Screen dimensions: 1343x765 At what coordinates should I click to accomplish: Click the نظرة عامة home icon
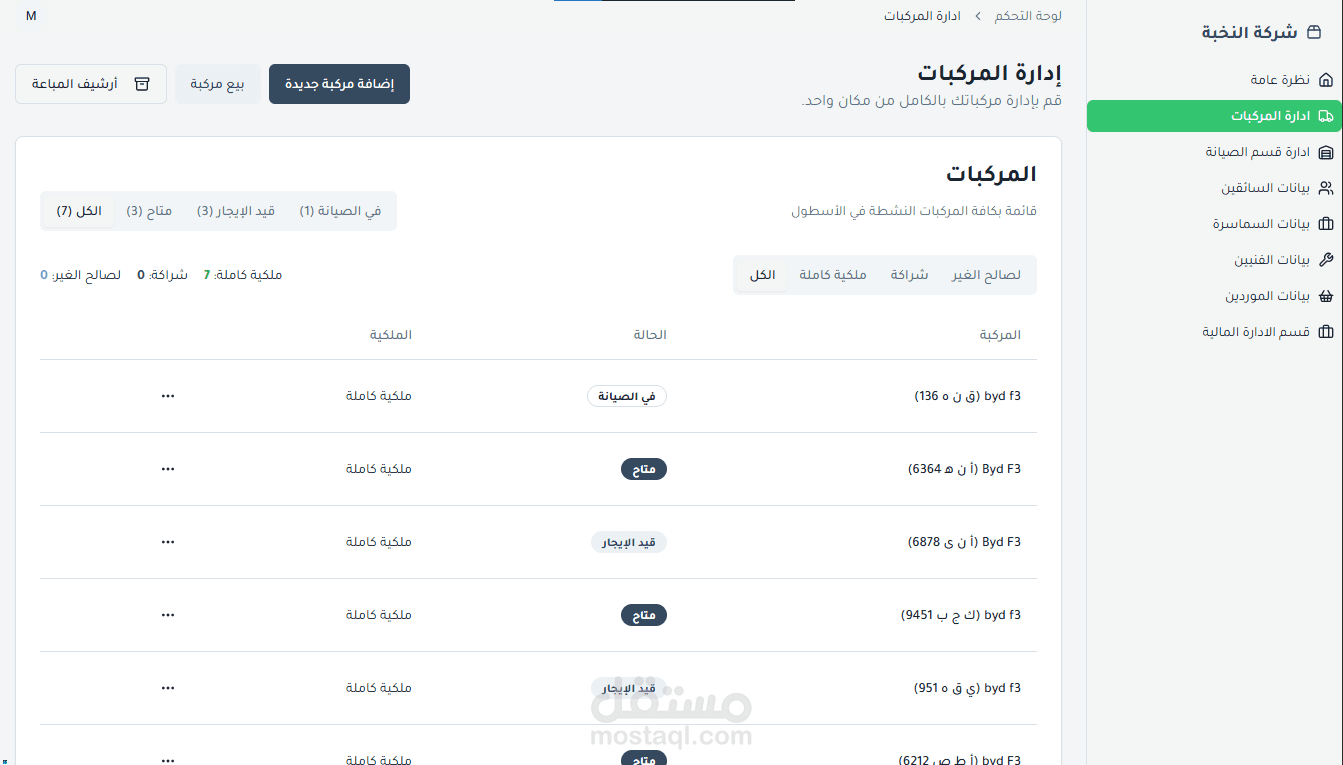(x=1326, y=80)
